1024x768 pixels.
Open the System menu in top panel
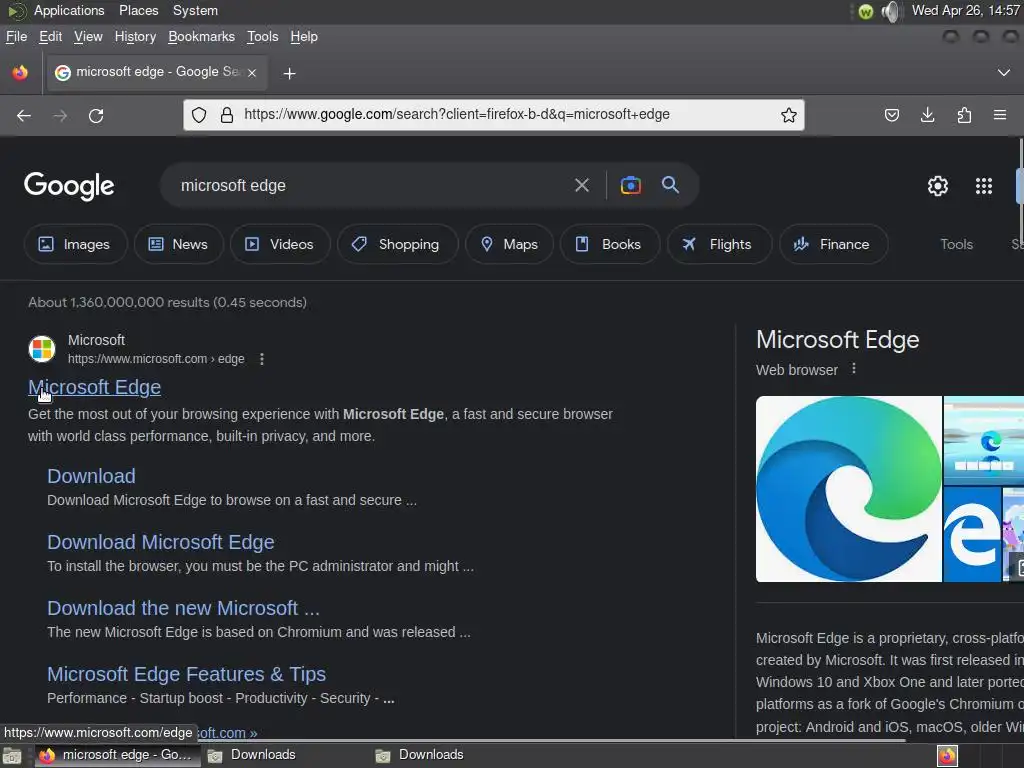(195, 10)
